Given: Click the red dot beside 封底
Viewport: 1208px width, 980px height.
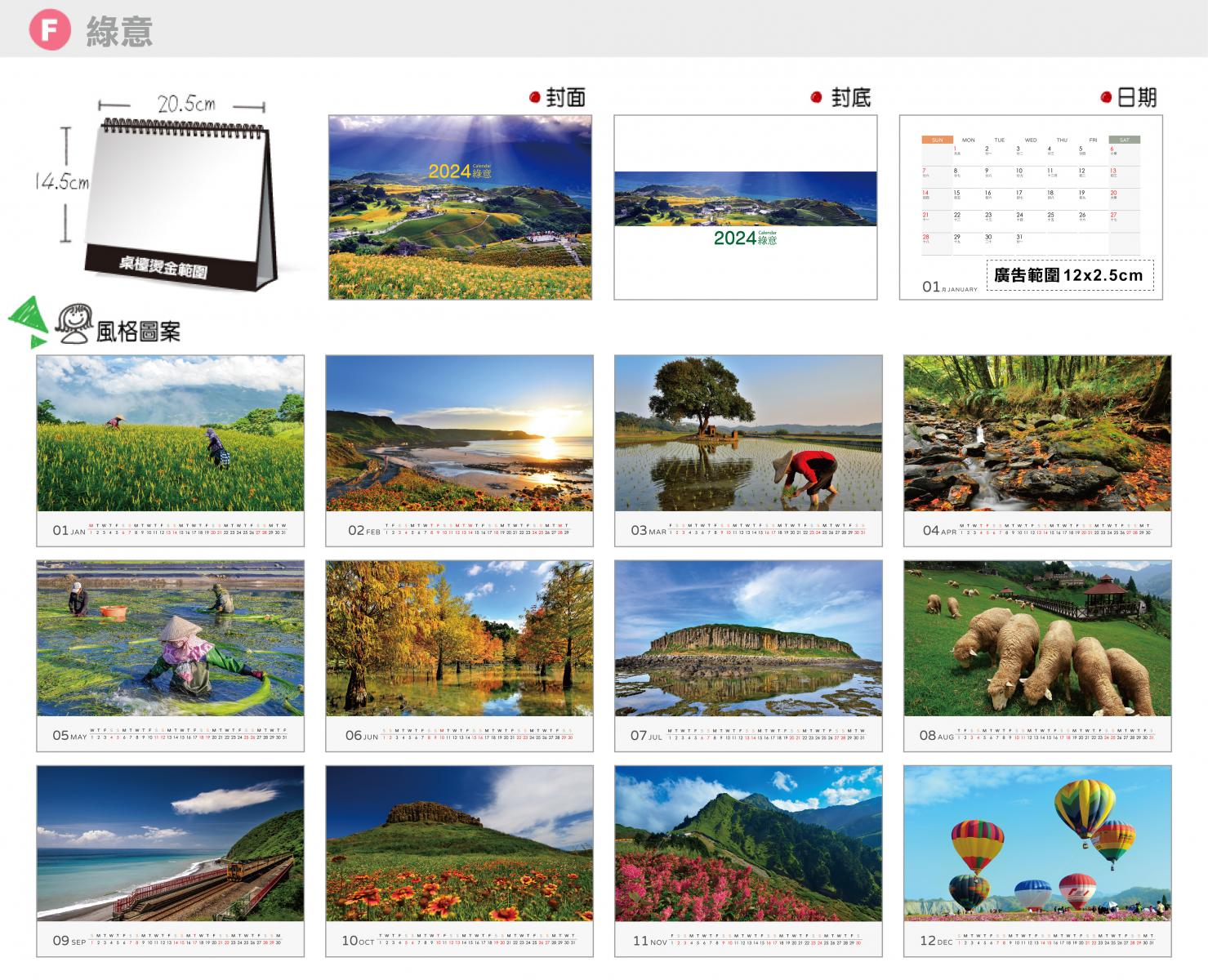Looking at the screenshot, I should pos(816,98).
